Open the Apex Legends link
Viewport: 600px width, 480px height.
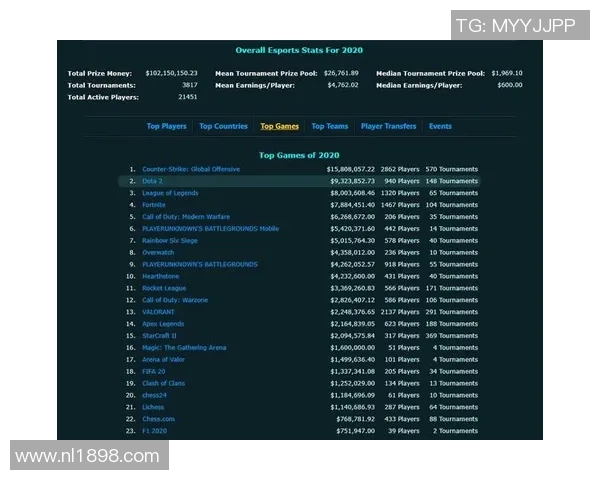pos(164,324)
